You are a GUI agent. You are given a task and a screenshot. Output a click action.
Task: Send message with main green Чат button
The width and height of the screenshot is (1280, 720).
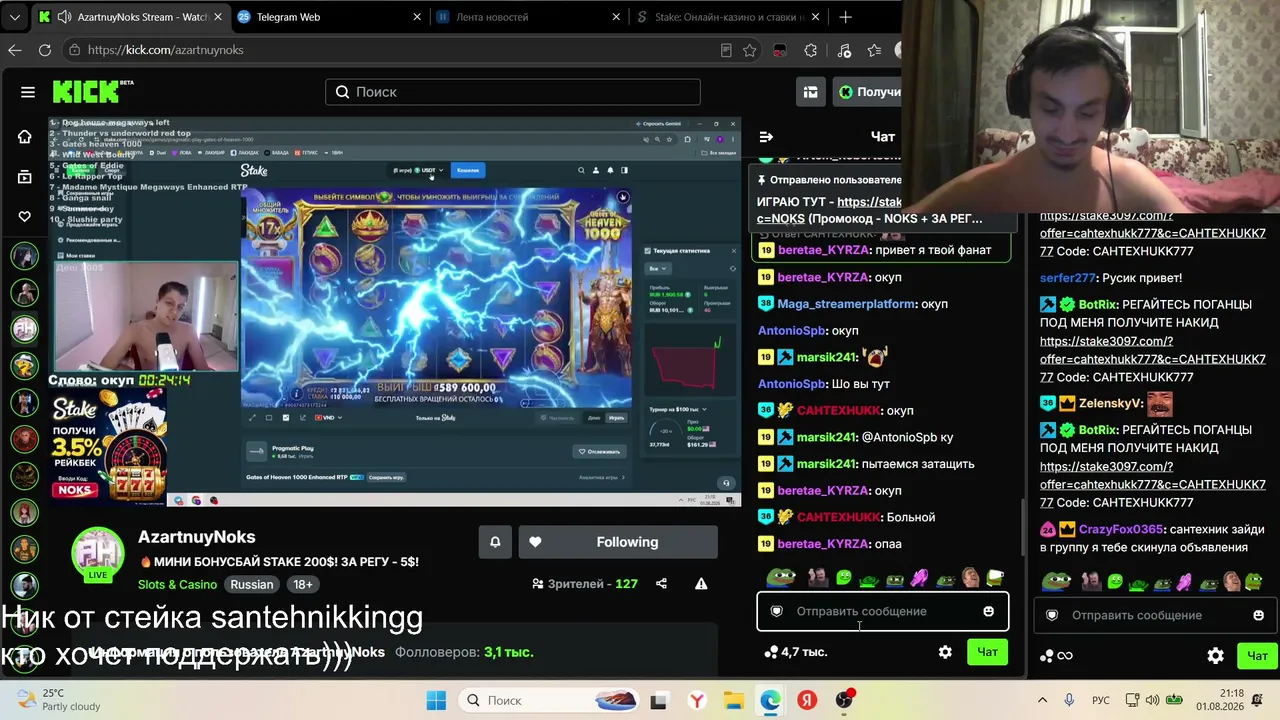coord(988,652)
